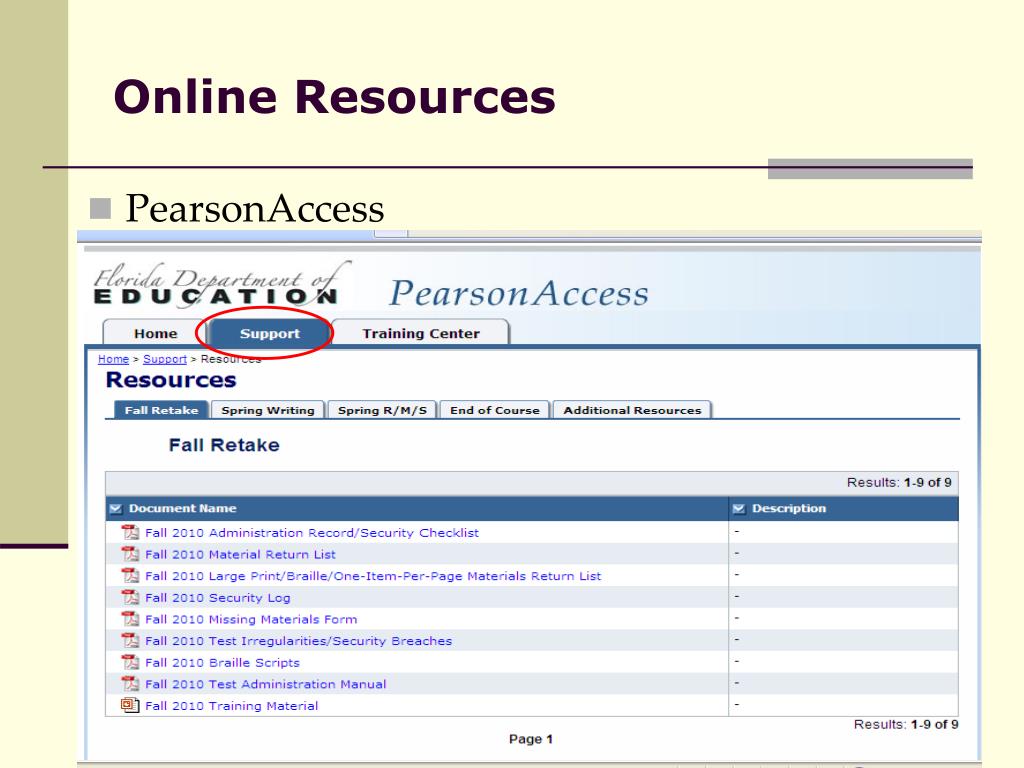The width and height of the screenshot is (1024, 768).
Task: Click the 'PearsonAccess' bullet point text
Action: pos(255,208)
